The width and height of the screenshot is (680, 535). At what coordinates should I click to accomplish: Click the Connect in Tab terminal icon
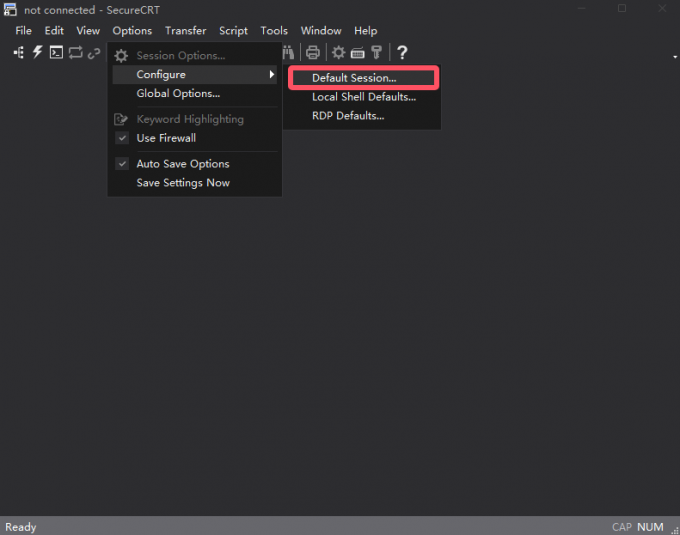pos(56,52)
